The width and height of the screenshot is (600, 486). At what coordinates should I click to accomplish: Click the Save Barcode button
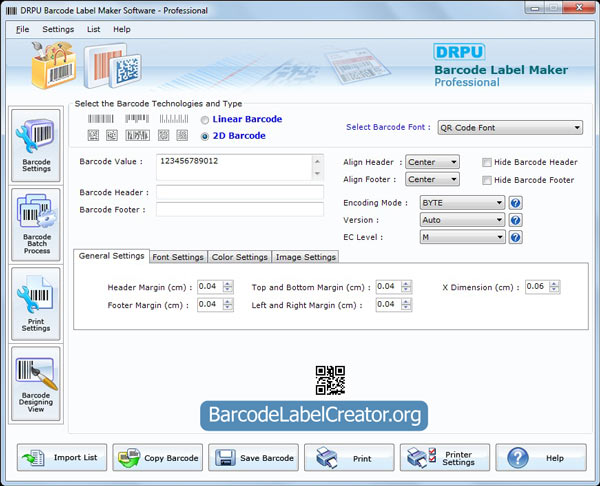coord(253,457)
